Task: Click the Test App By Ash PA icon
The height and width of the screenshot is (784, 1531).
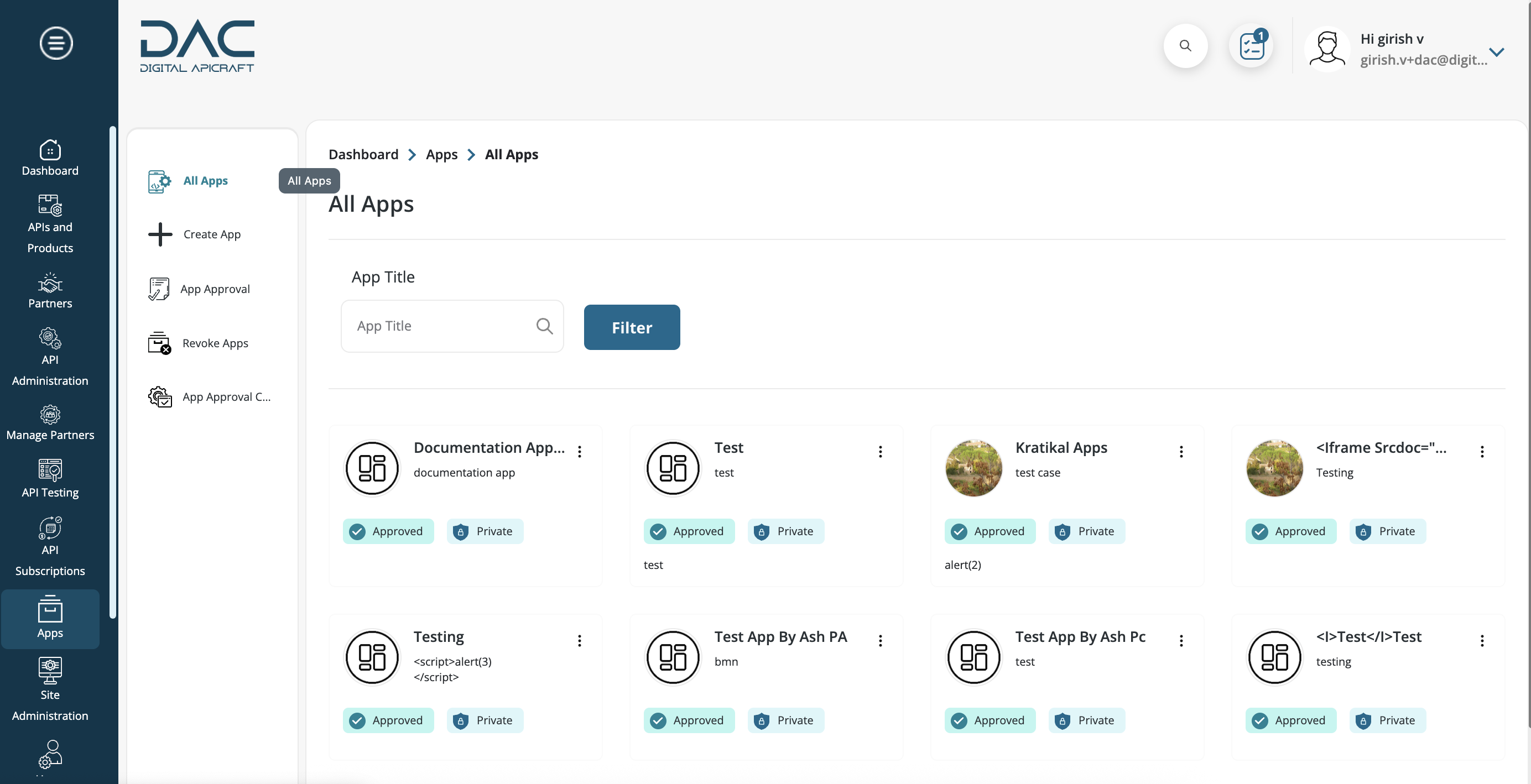Action: 673,656
